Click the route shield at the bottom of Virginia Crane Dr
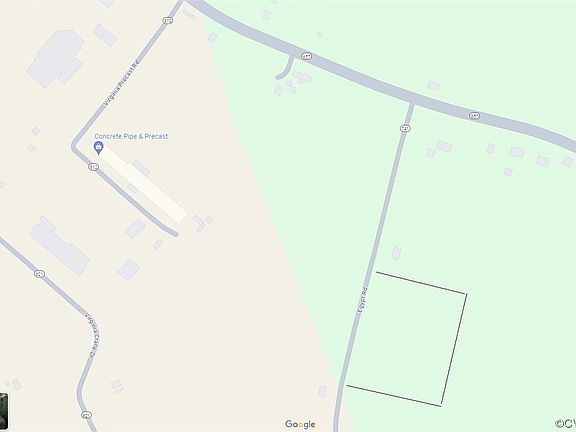This screenshot has width=576, height=432. click(86, 415)
